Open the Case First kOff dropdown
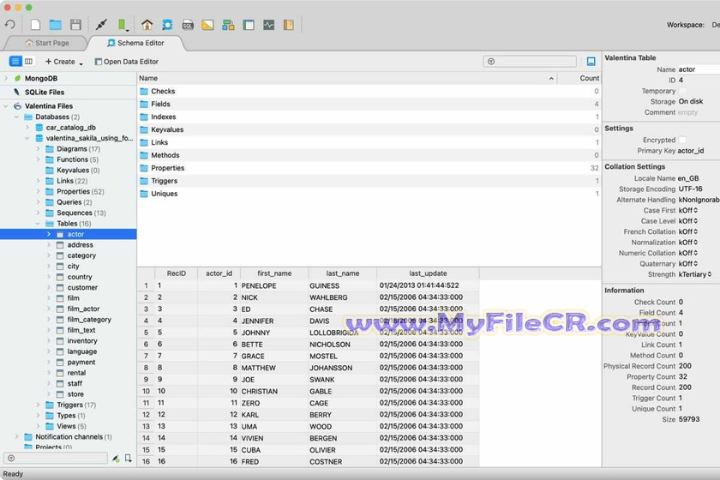Screen dimensions: 720x480 tap(688, 210)
